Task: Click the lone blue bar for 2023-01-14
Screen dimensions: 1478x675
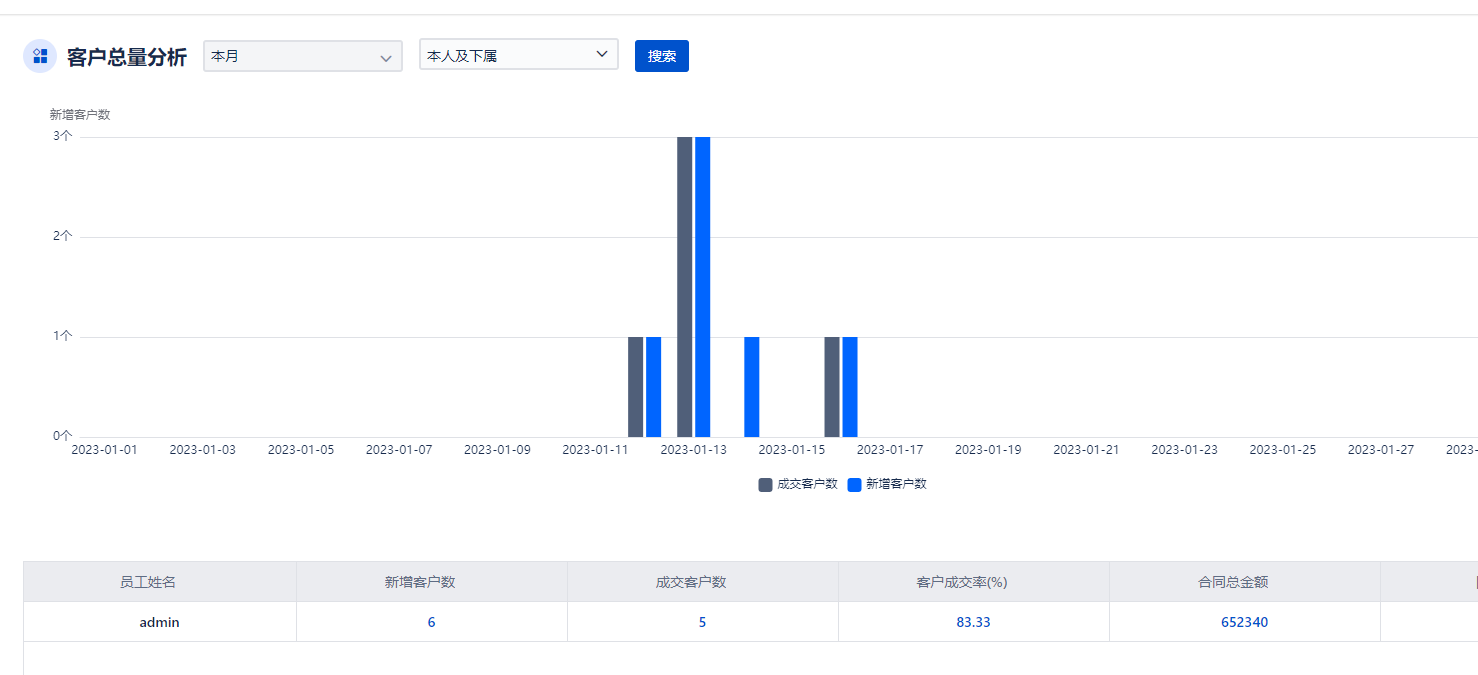Action: pos(751,387)
